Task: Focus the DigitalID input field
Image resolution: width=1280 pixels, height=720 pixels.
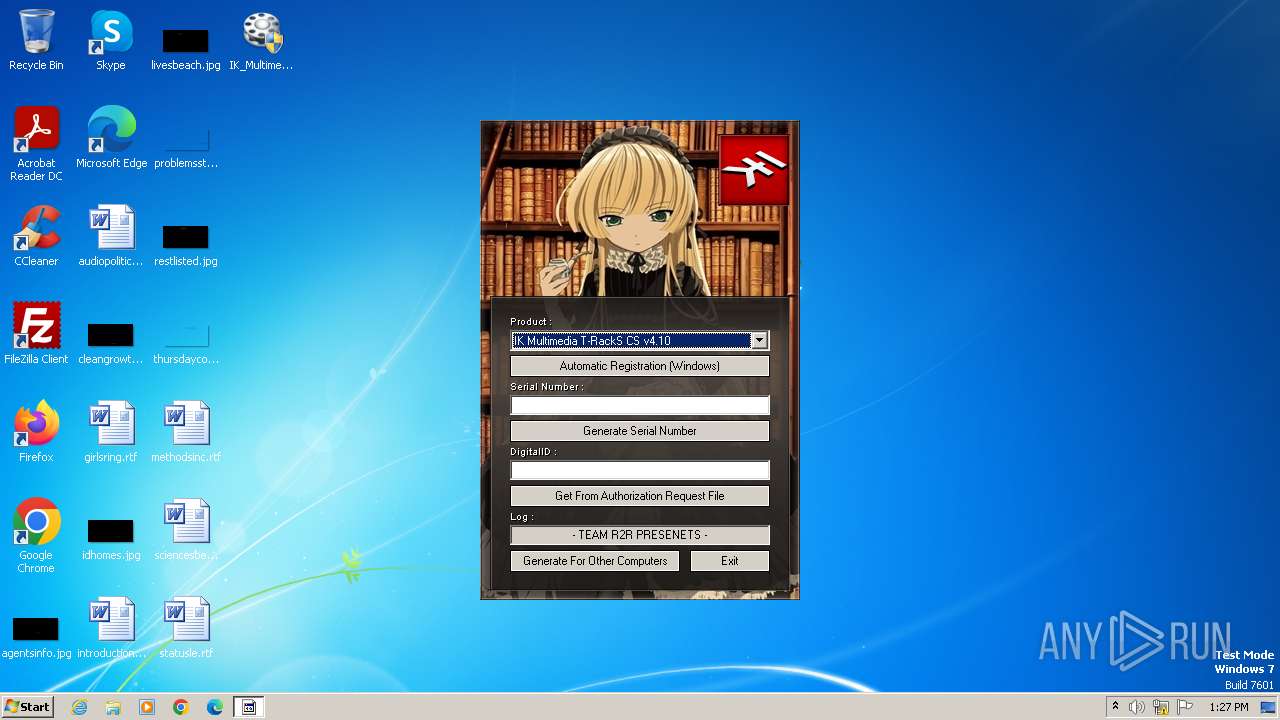Action: pos(640,470)
